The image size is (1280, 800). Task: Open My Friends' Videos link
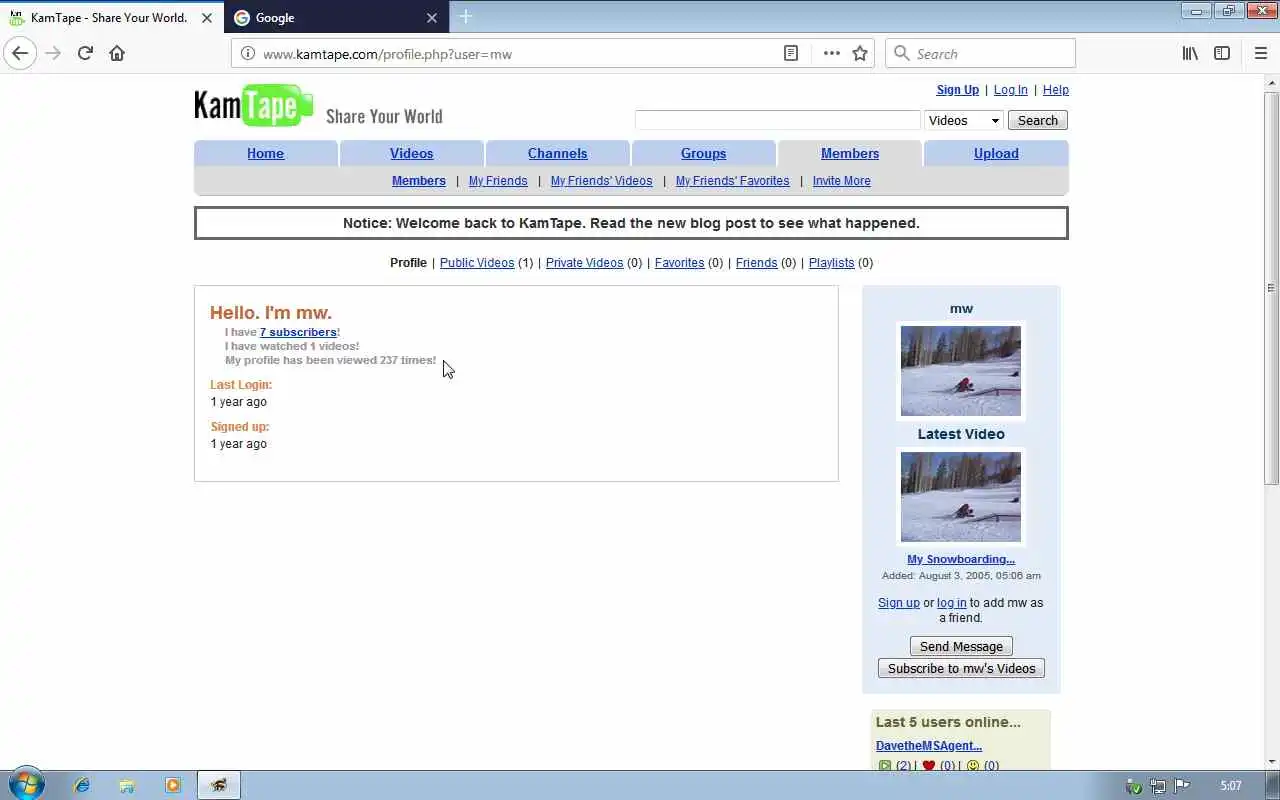[x=601, y=181]
